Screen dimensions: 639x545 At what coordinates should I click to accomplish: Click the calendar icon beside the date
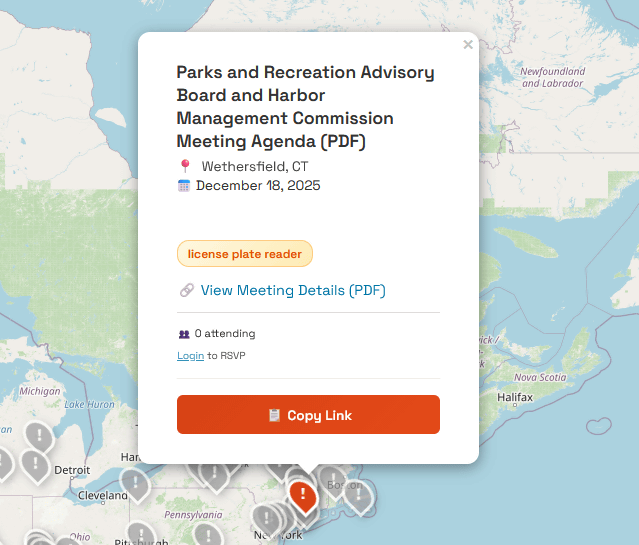coord(184,185)
